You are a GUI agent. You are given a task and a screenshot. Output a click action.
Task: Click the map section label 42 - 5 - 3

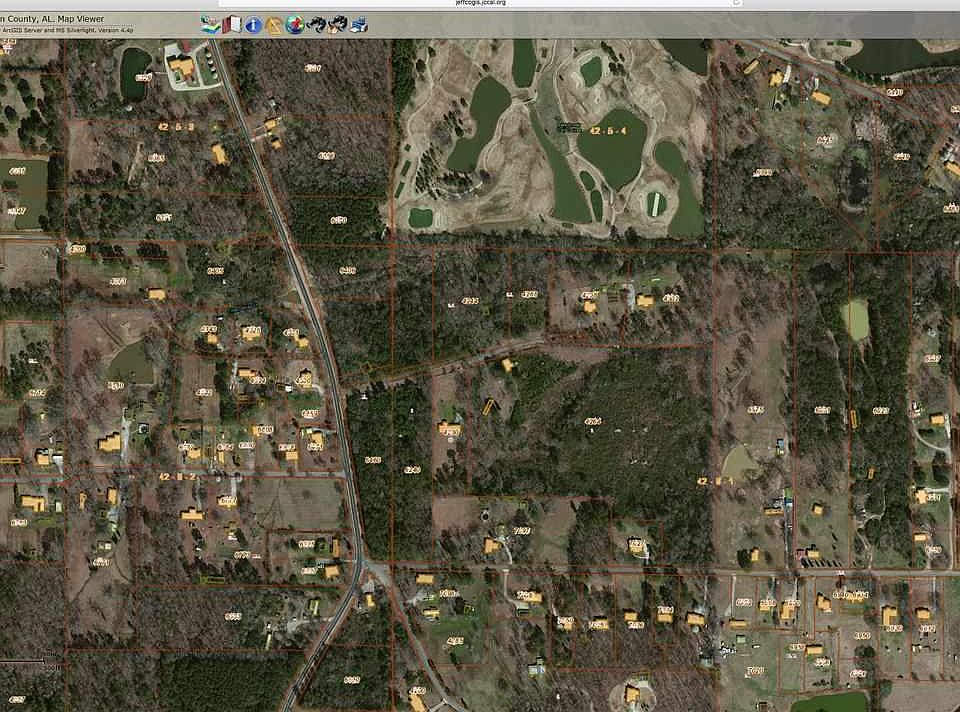(176, 127)
